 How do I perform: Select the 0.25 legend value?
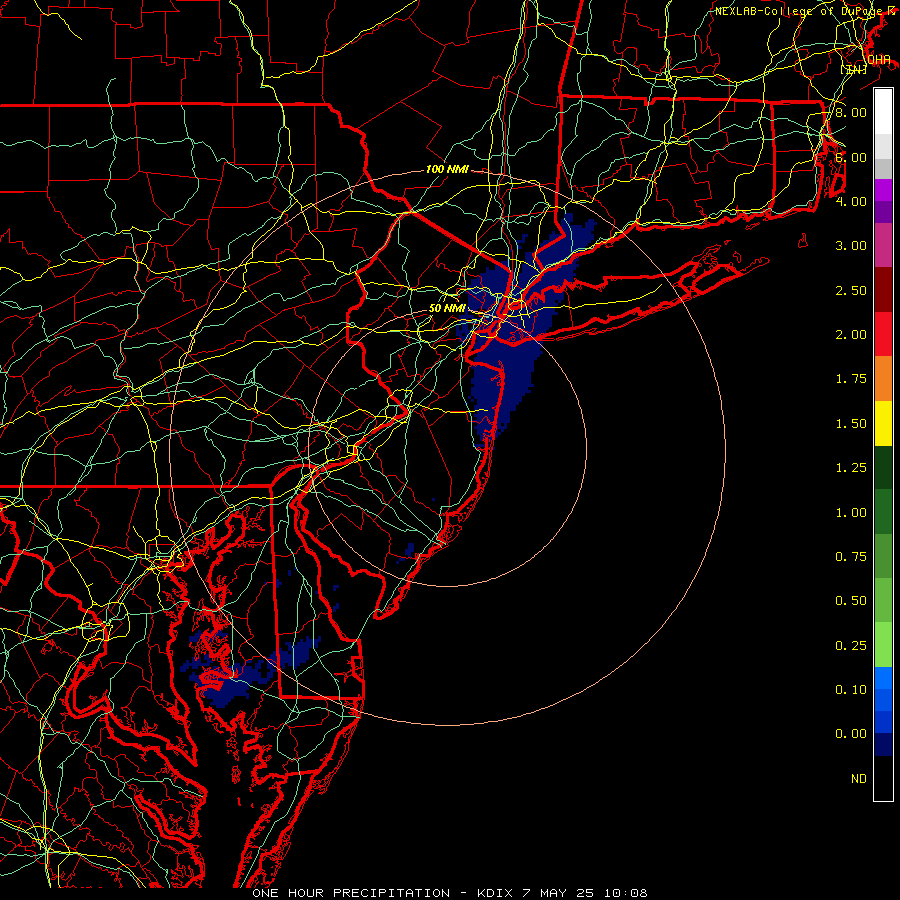[851, 646]
